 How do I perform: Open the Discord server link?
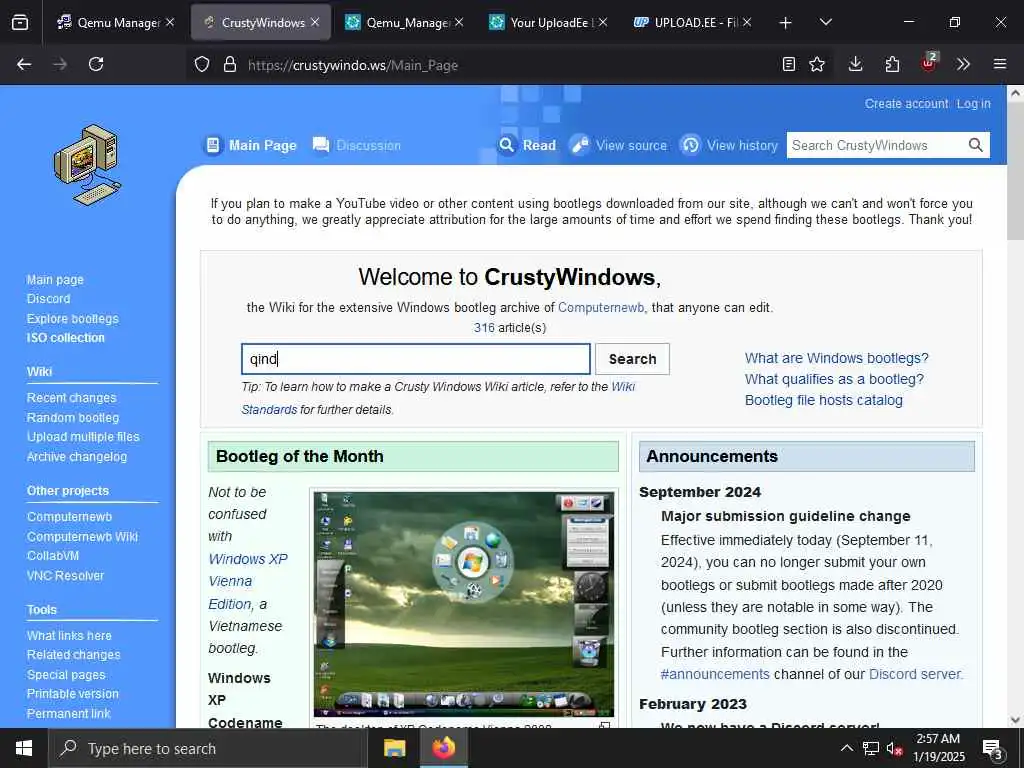pos(915,674)
